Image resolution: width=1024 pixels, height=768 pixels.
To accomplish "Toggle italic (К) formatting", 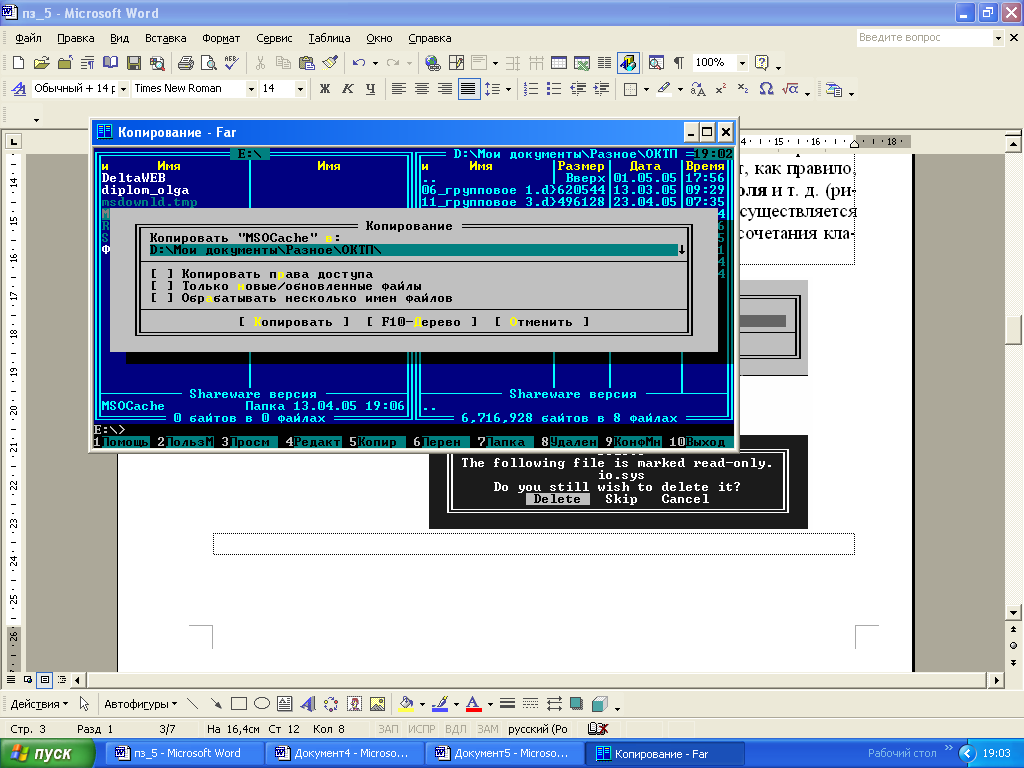I will coord(347,89).
